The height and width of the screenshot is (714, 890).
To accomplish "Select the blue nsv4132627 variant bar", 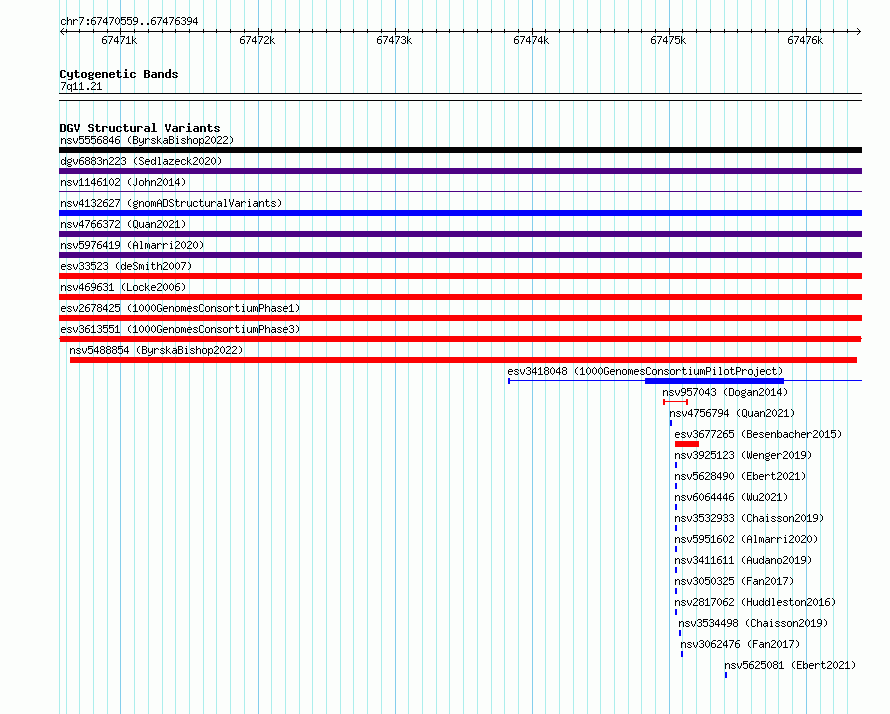I will [x=460, y=213].
